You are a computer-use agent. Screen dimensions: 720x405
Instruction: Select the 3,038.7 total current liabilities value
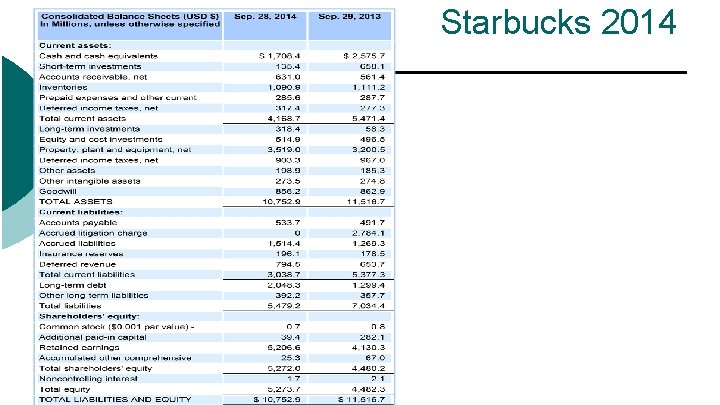pos(284,275)
